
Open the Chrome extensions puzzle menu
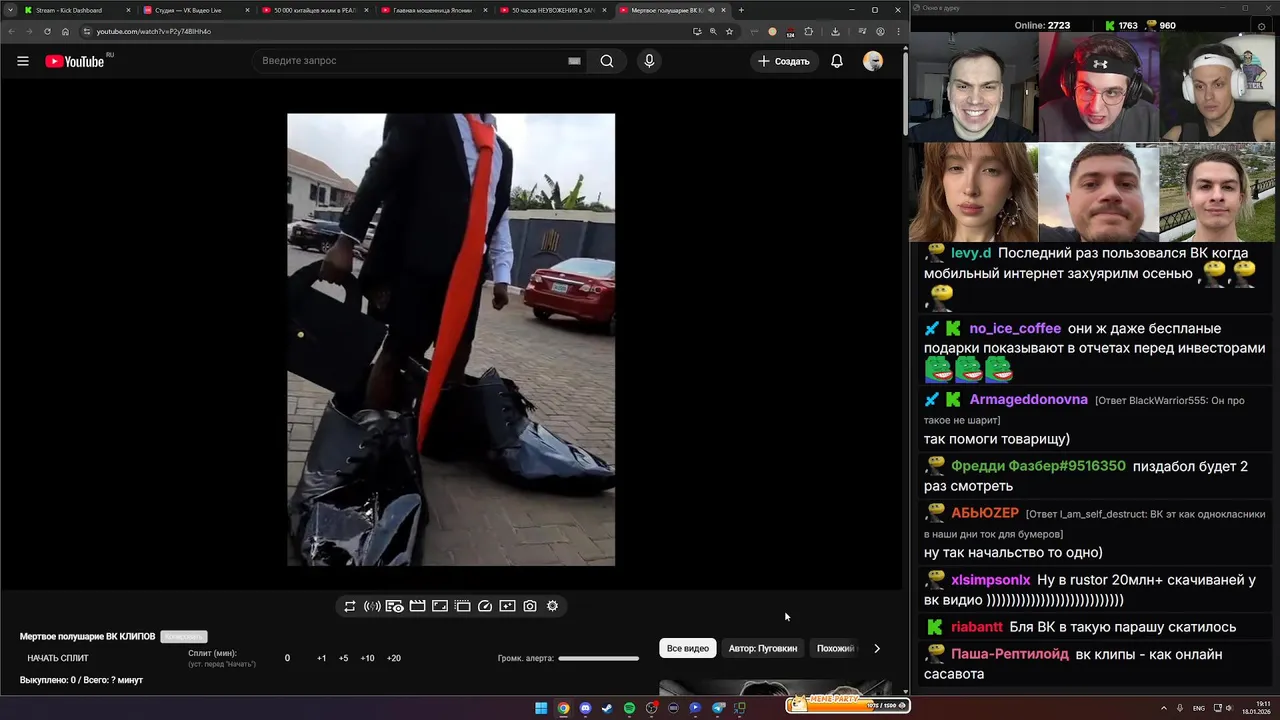click(809, 31)
